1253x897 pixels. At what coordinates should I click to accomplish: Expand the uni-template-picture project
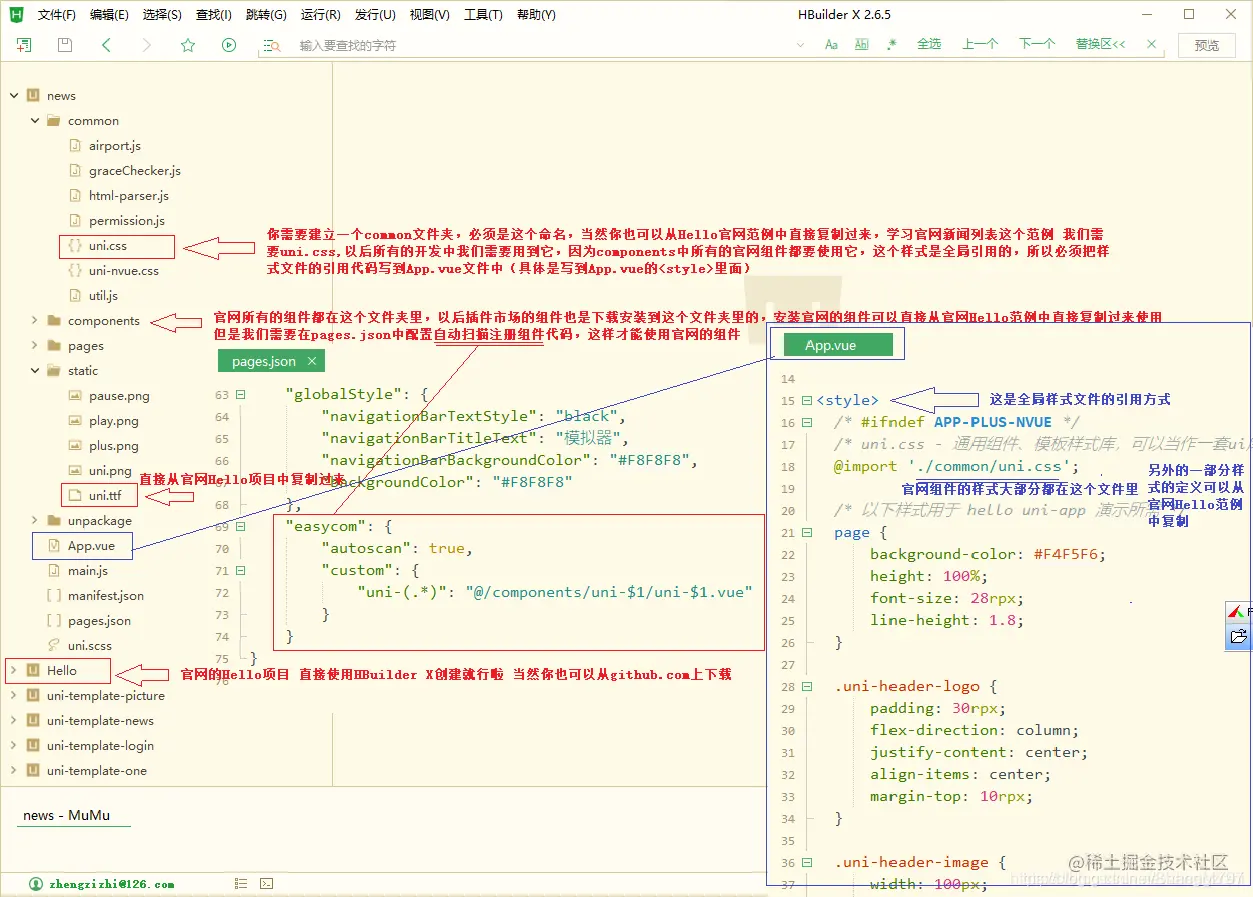14,696
